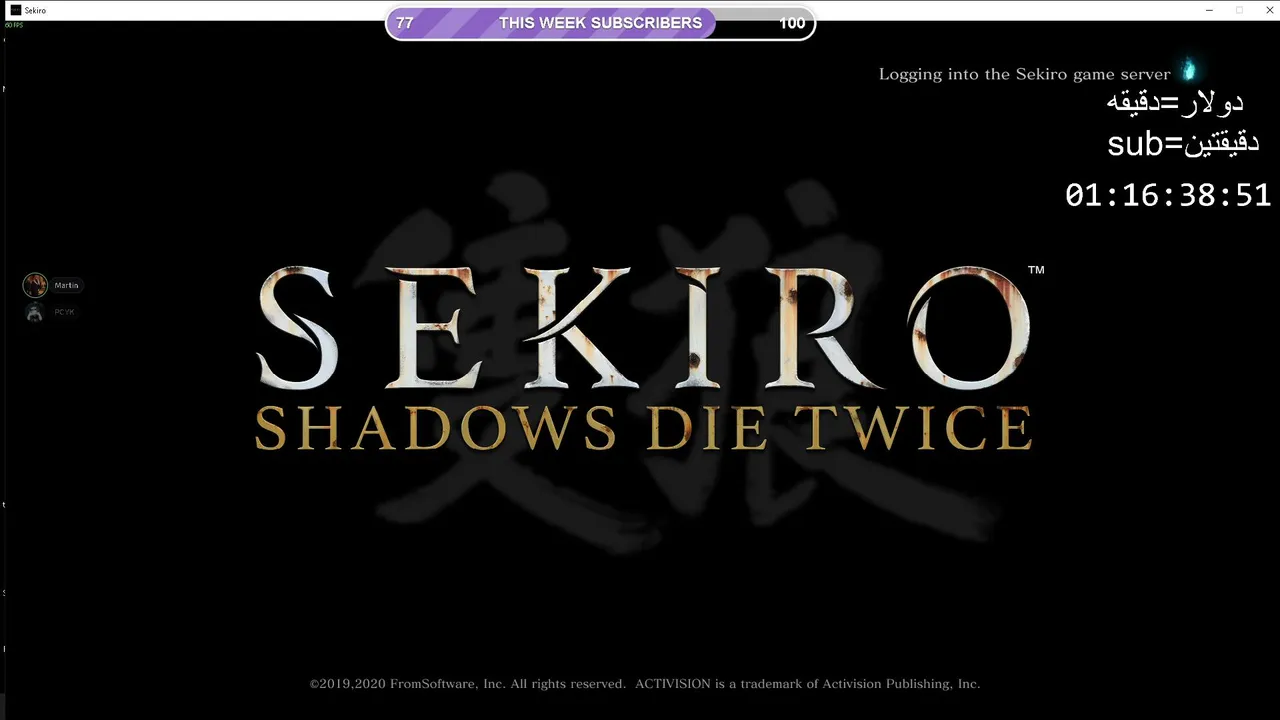
Task: Click the green "60 FPS" counter
Action: tap(14, 25)
